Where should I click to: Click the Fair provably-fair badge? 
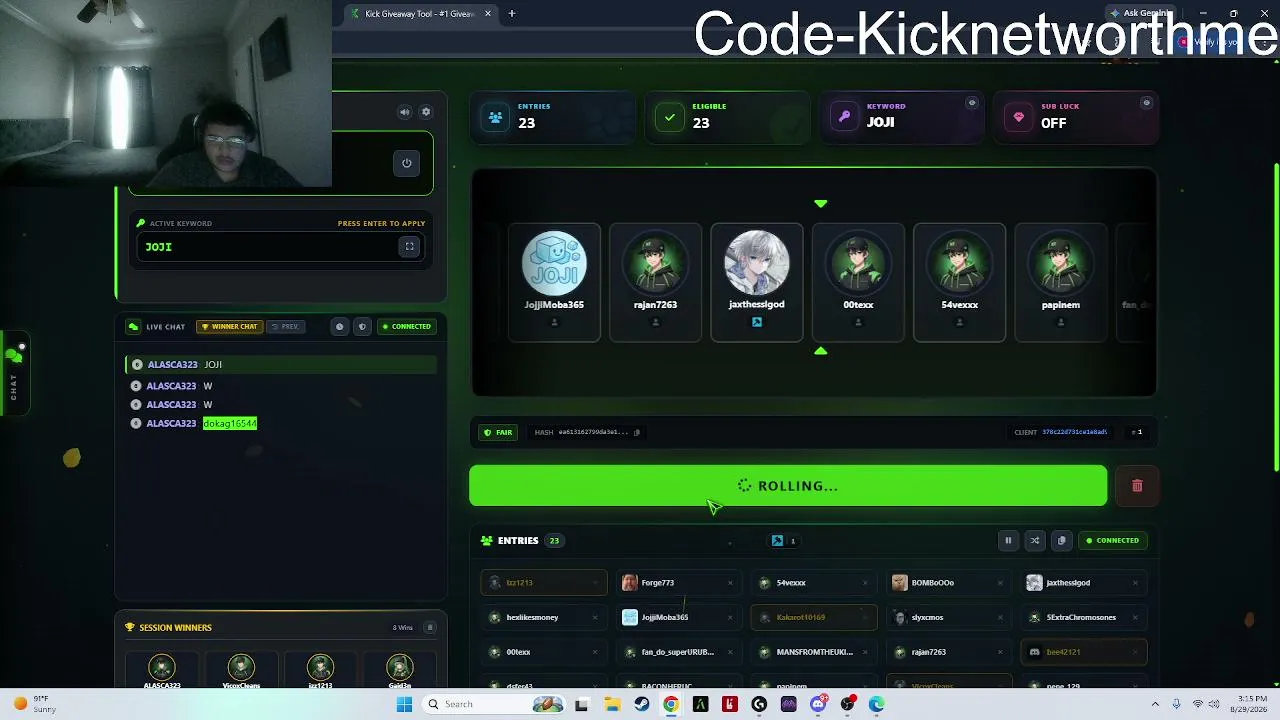pyautogui.click(x=498, y=432)
